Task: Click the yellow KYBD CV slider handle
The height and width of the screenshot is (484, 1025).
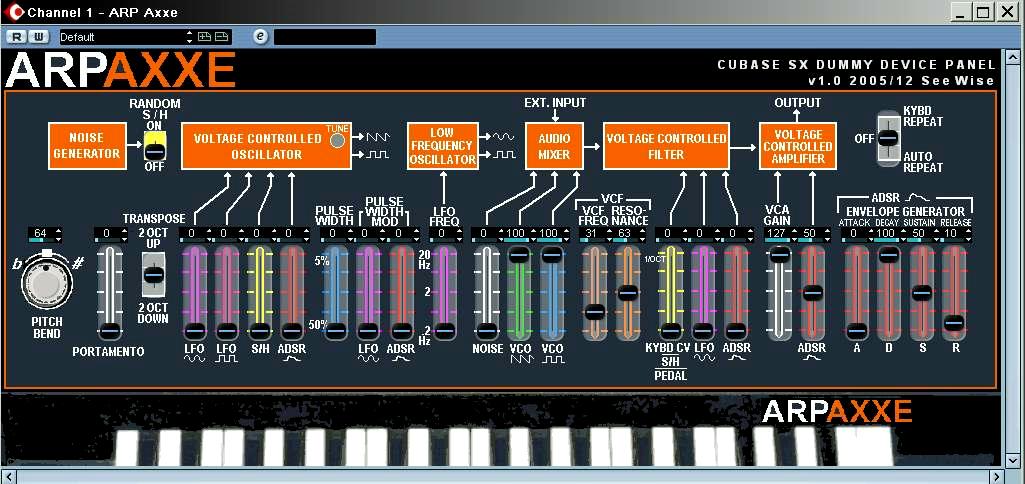Action: tap(671, 331)
